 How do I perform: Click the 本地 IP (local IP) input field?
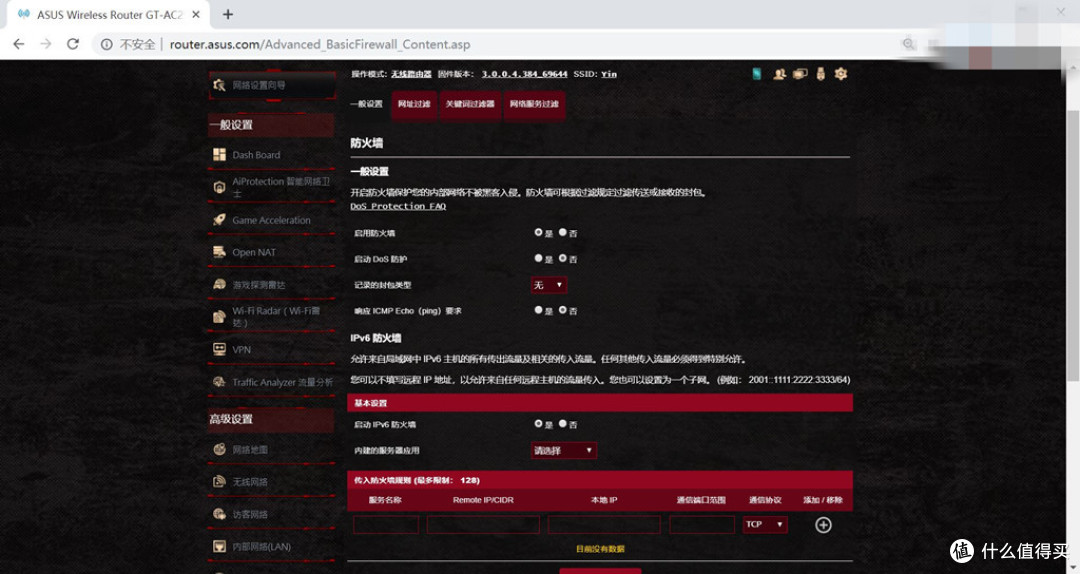tap(604, 525)
